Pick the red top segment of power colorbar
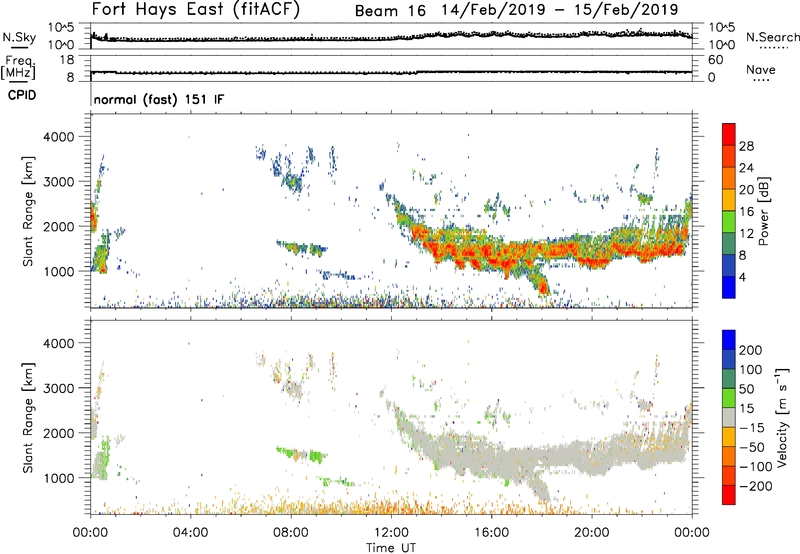This screenshot has width=800, height=554. [x=729, y=134]
